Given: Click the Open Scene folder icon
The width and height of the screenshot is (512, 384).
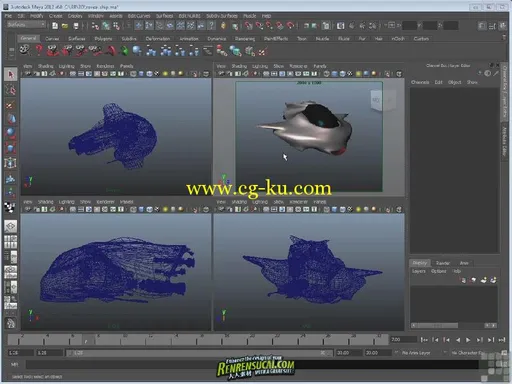Looking at the screenshot, I should point(65,26).
